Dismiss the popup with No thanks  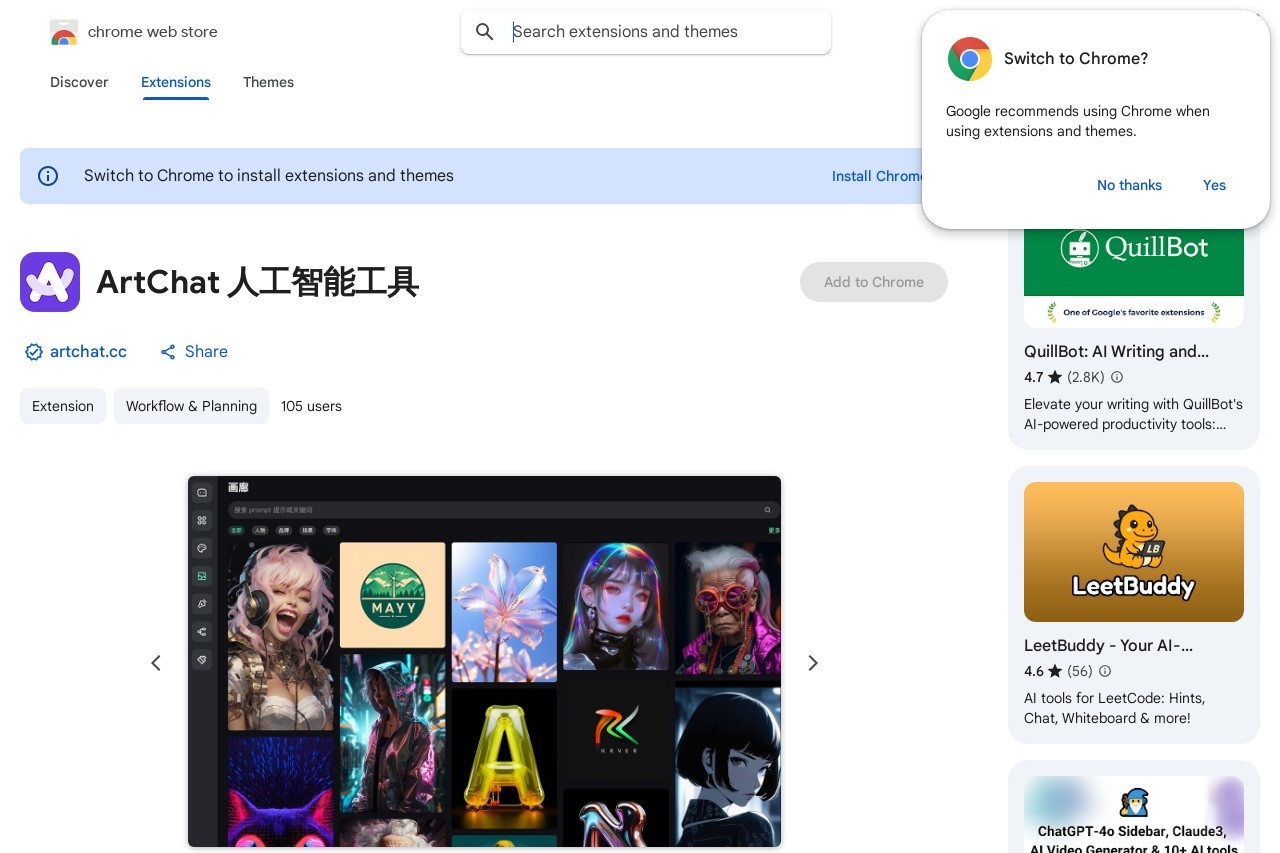click(x=1129, y=185)
